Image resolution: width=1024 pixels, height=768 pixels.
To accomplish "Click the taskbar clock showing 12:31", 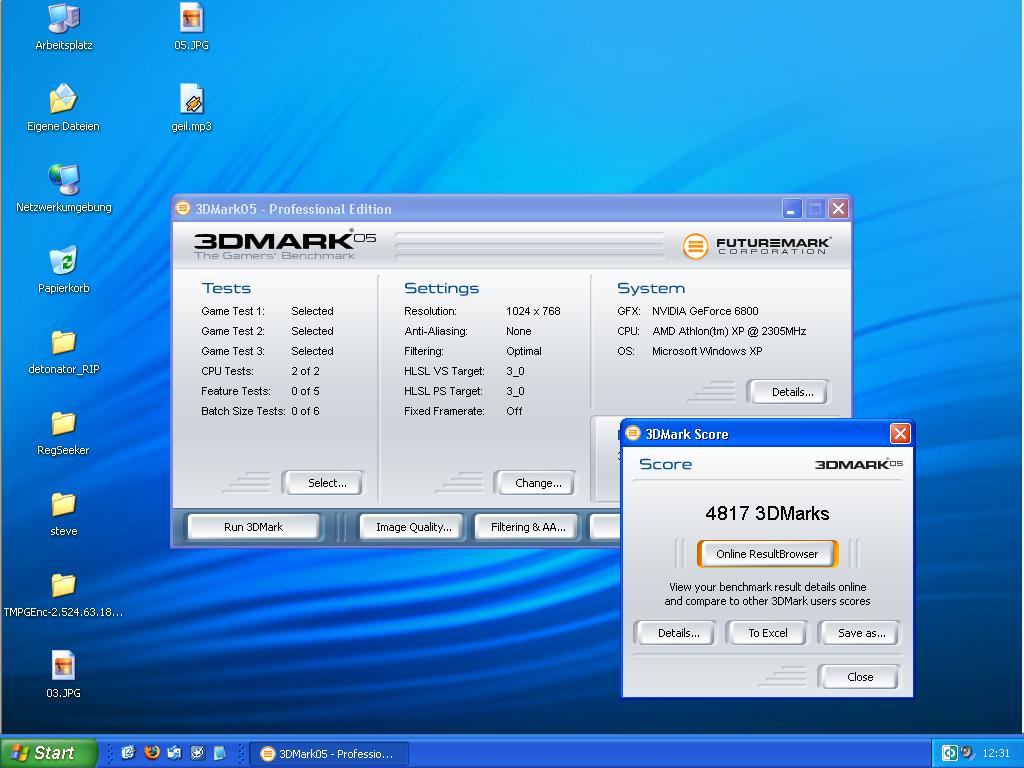I will tap(996, 754).
